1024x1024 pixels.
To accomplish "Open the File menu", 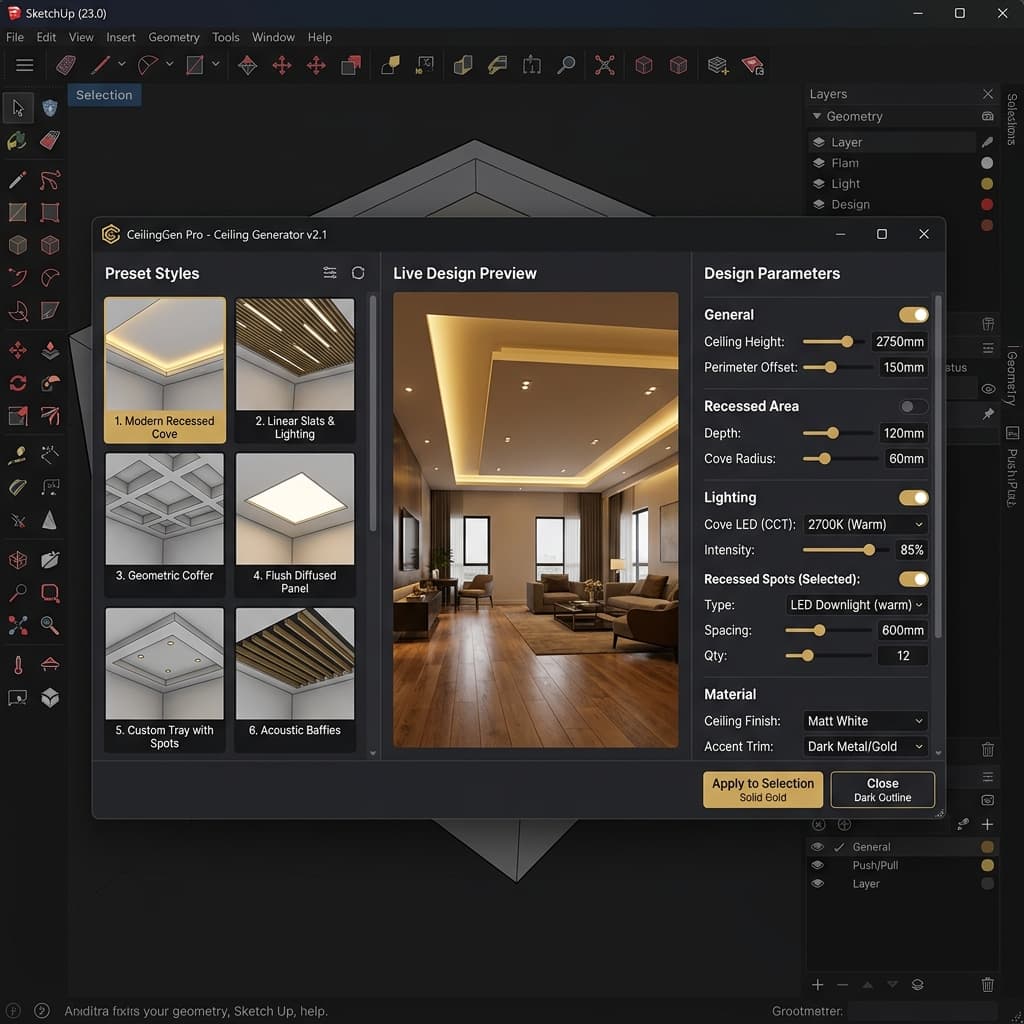I will pyautogui.click(x=14, y=37).
